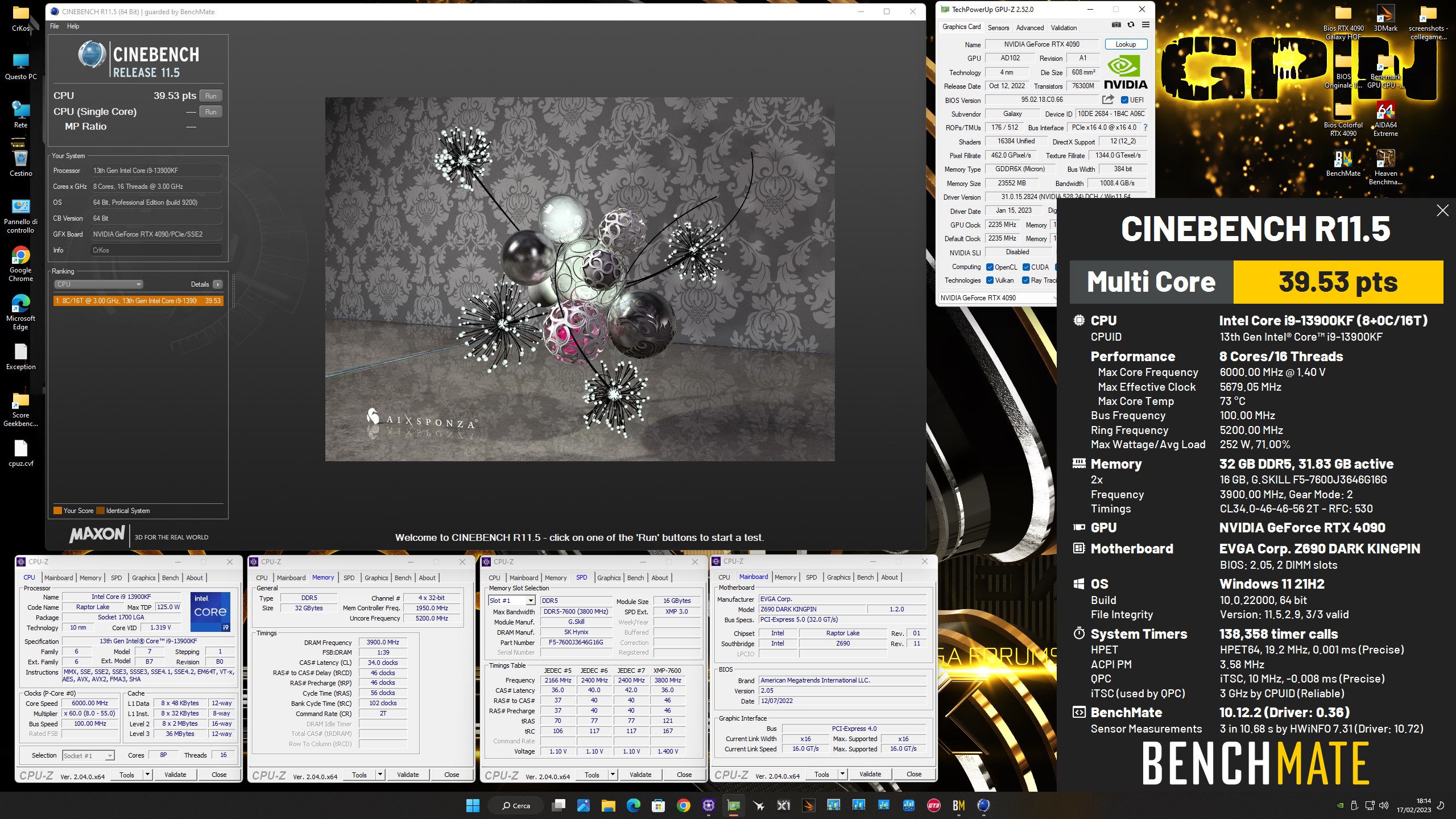This screenshot has height=819, width=1456.
Task: Click the CPU-Z icon in the taskbar
Action: coord(709,805)
